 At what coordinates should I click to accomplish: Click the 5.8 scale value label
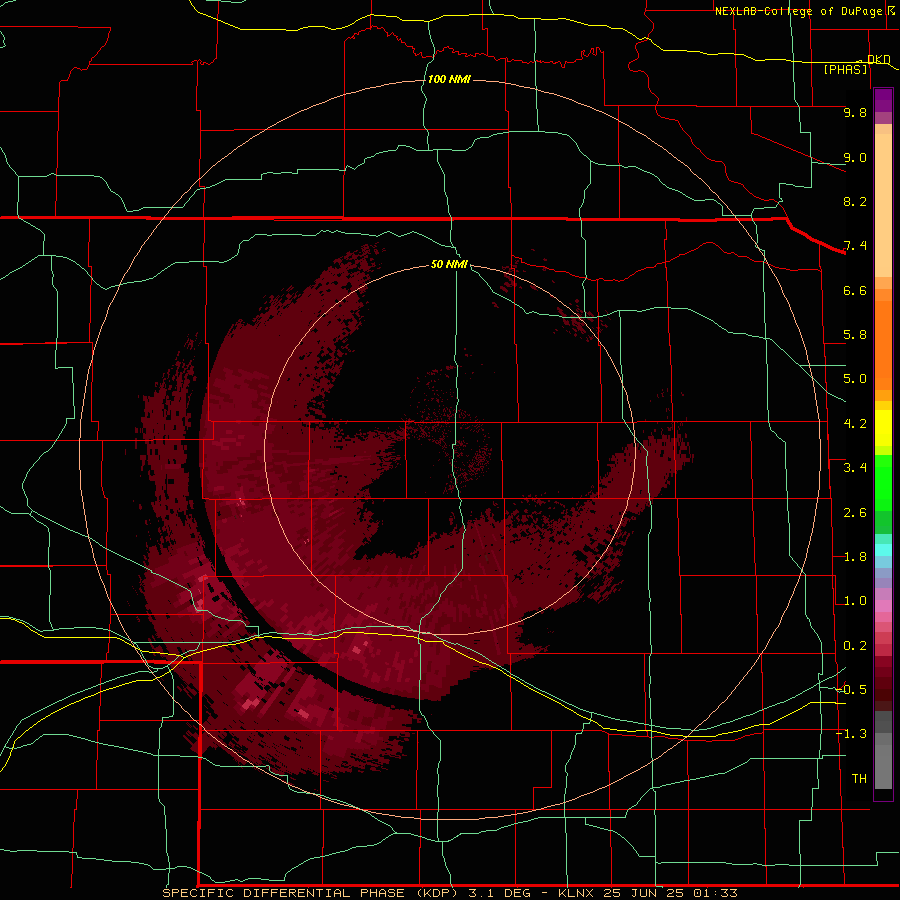[855, 335]
